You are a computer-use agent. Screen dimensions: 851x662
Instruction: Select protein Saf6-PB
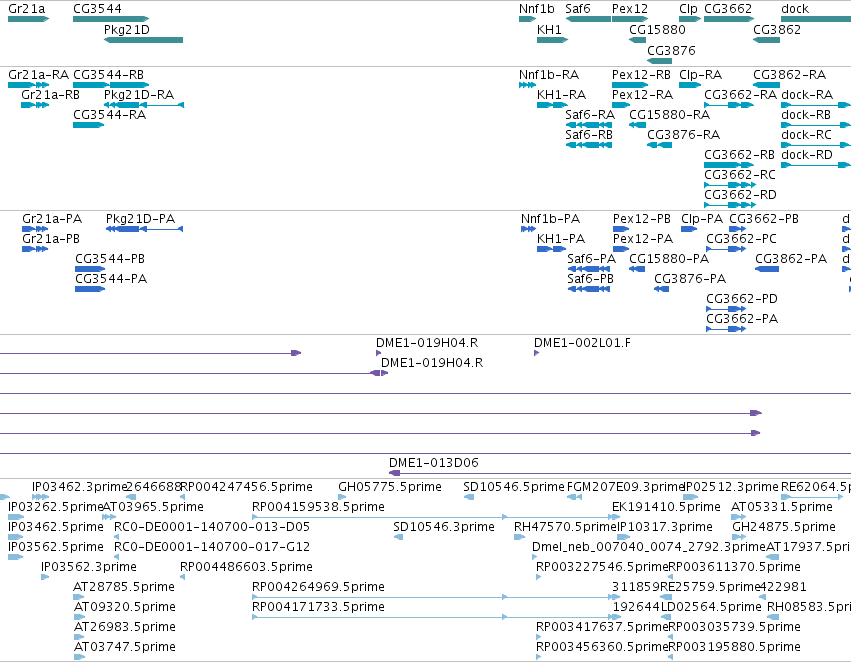click(x=589, y=289)
